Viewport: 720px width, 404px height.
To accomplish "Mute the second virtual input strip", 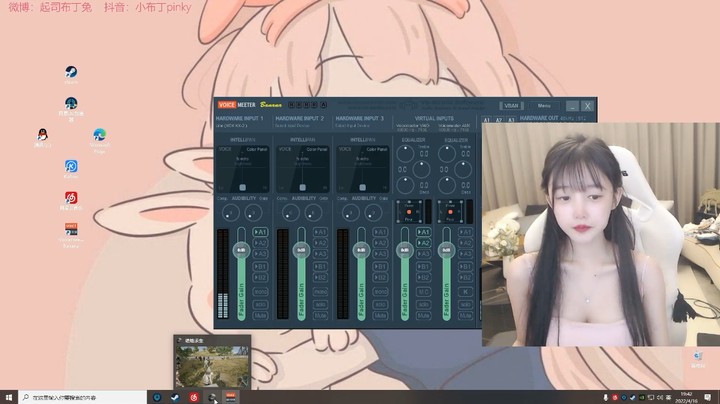I will pyautogui.click(x=465, y=316).
